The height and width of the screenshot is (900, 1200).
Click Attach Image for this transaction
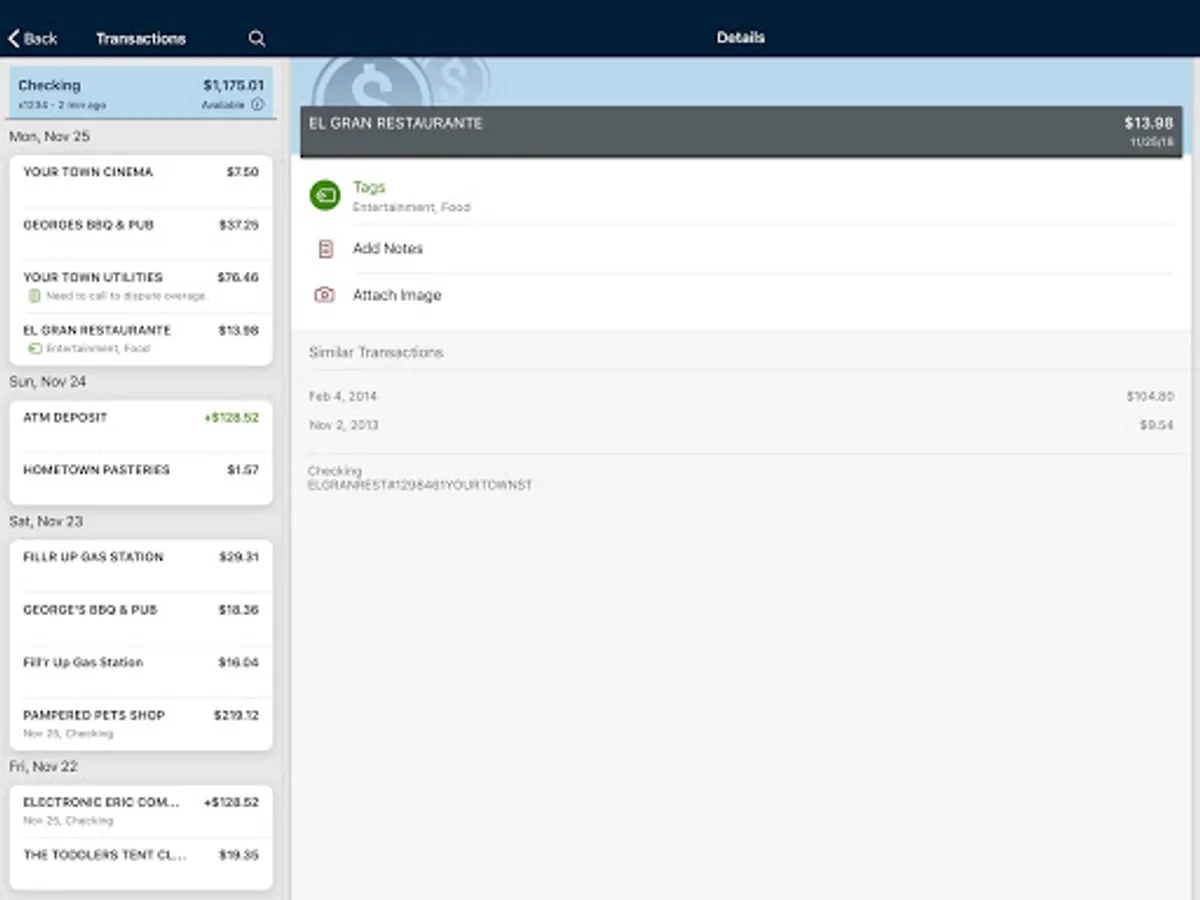[397, 294]
